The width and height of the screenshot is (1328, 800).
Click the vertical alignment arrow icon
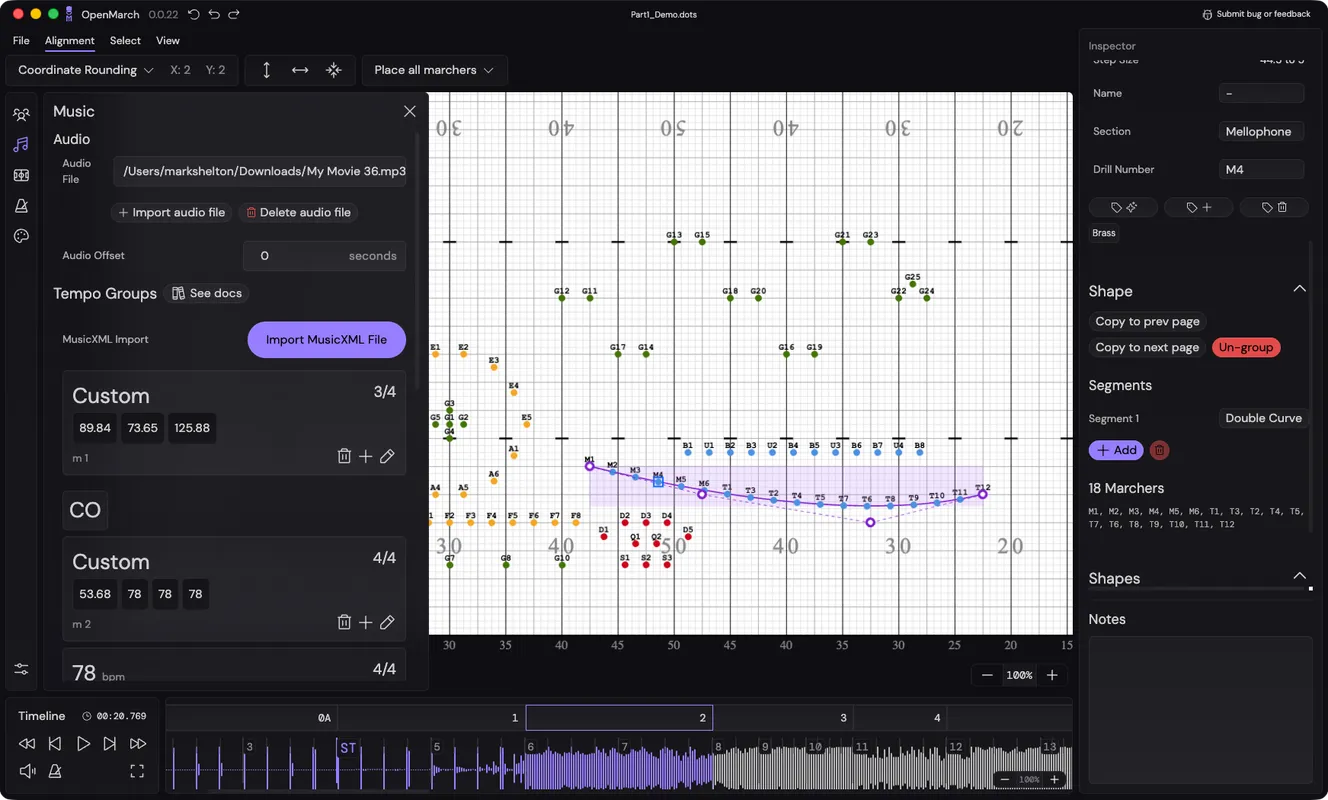click(x=266, y=70)
